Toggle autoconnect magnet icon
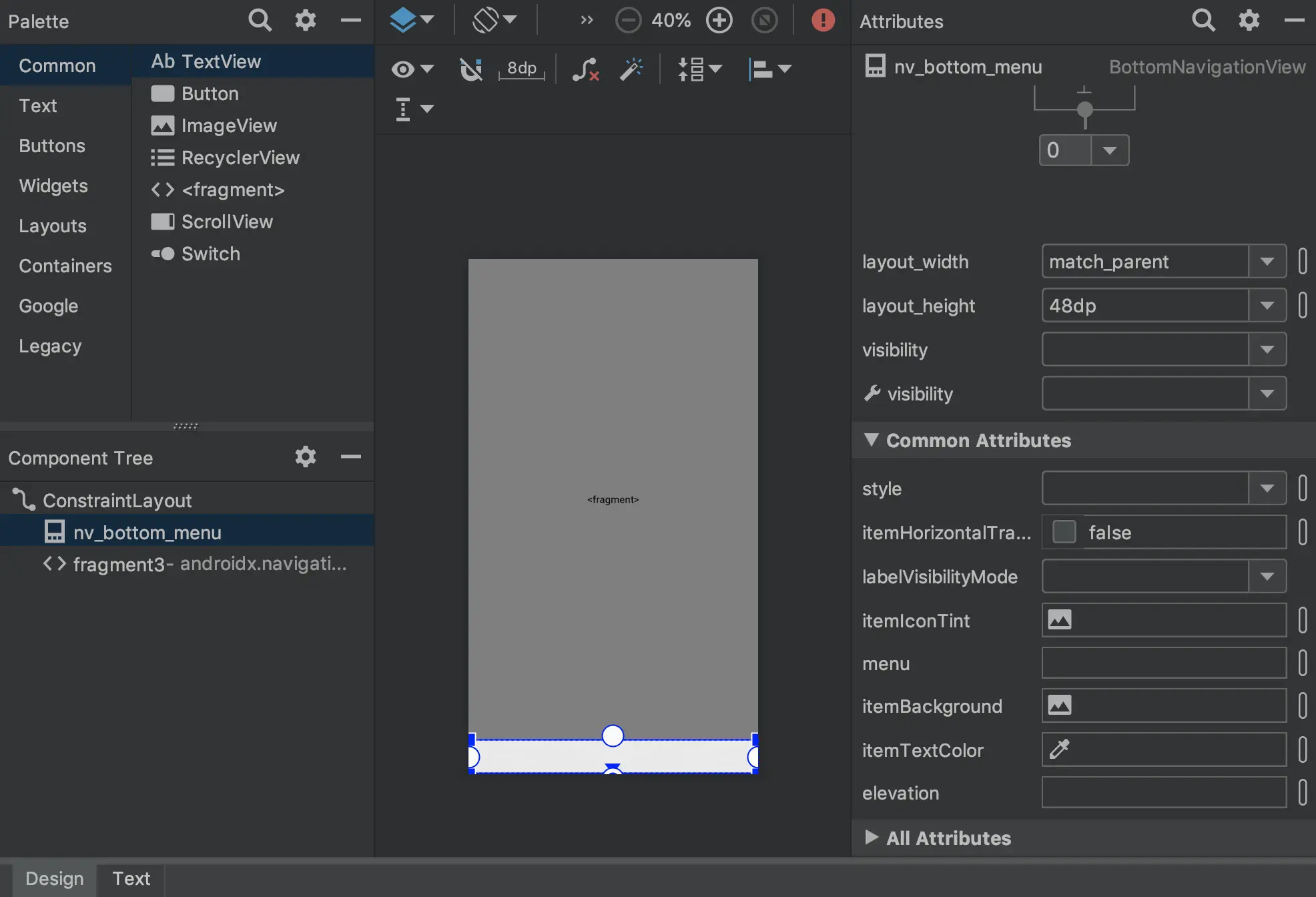Viewport: 1316px width, 897px height. [x=470, y=69]
